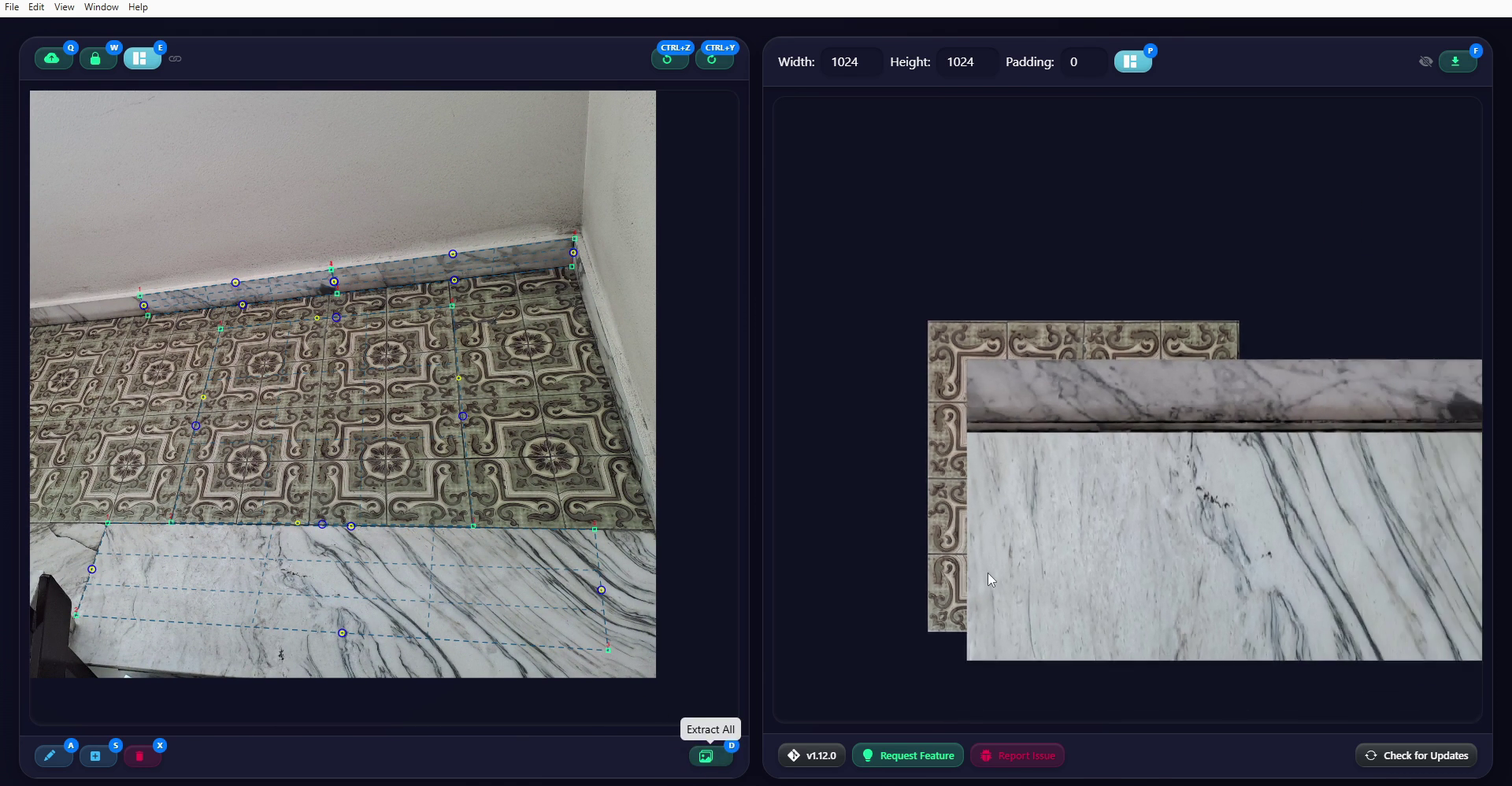
Task: Select the pencil edit tool
Action: point(50,756)
